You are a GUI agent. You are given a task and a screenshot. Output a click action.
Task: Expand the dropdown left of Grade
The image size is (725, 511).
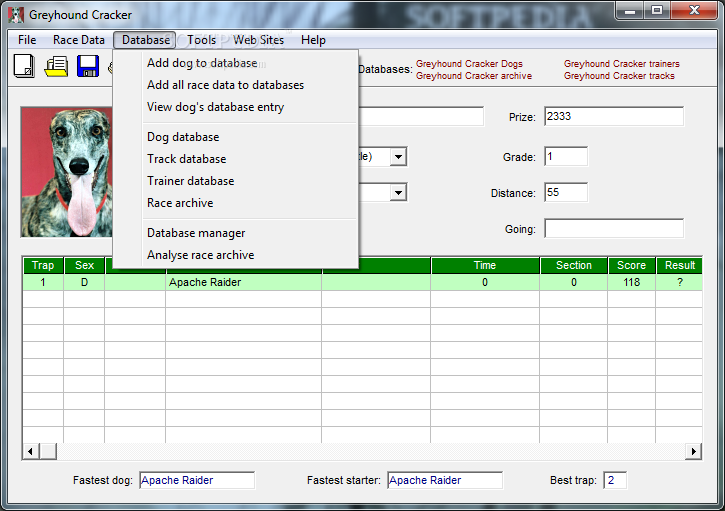398,157
